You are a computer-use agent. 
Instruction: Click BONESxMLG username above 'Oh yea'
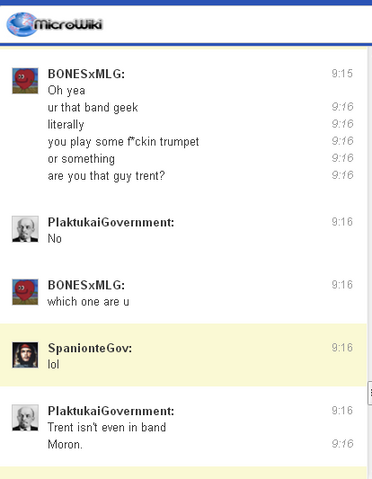tap(86, 74)
